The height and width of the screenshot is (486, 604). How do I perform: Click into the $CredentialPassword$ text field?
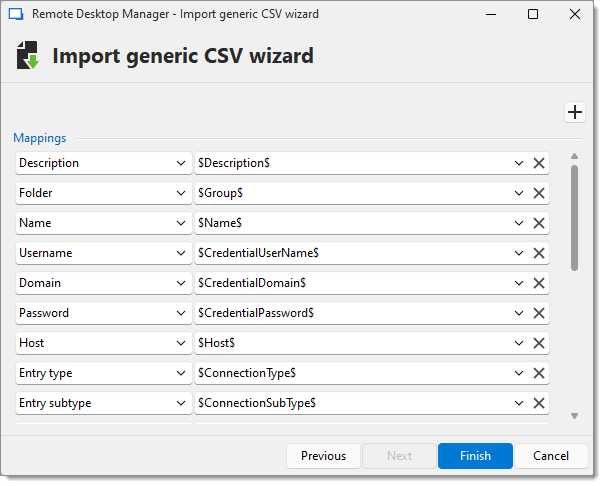click(x=350, y=313)
